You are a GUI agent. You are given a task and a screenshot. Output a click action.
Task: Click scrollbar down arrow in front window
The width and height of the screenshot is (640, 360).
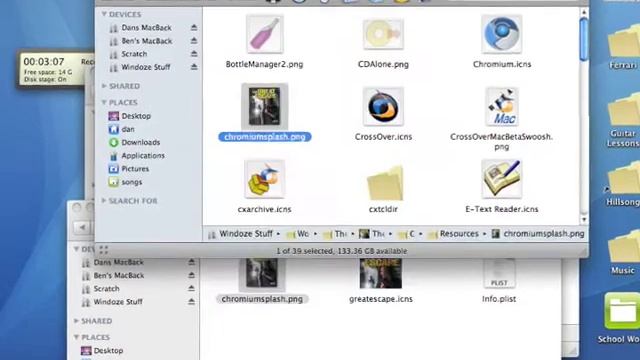click(x=584, y=219)
